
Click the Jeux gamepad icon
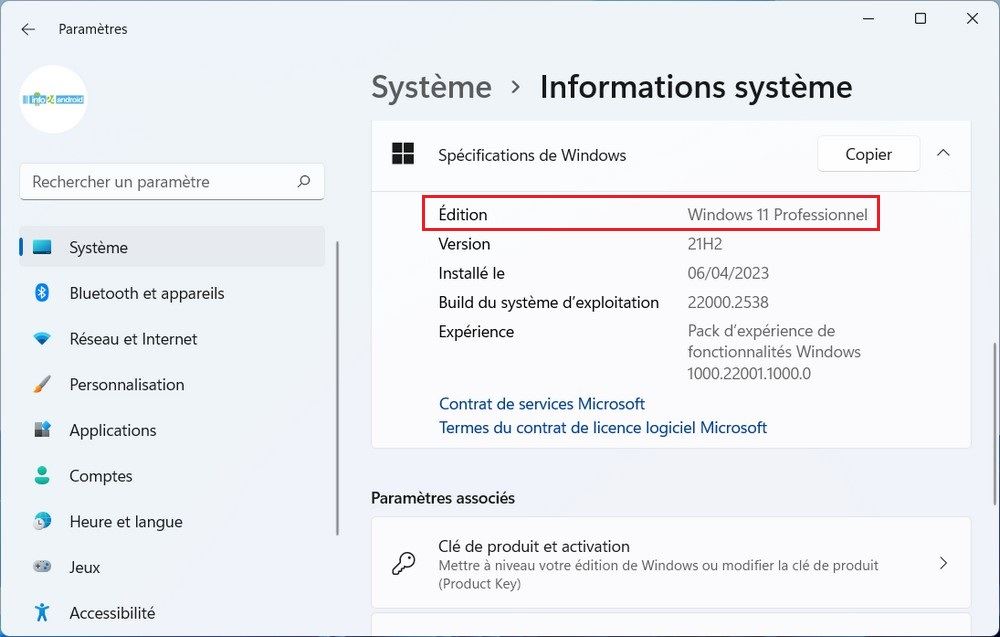[42, 567]
